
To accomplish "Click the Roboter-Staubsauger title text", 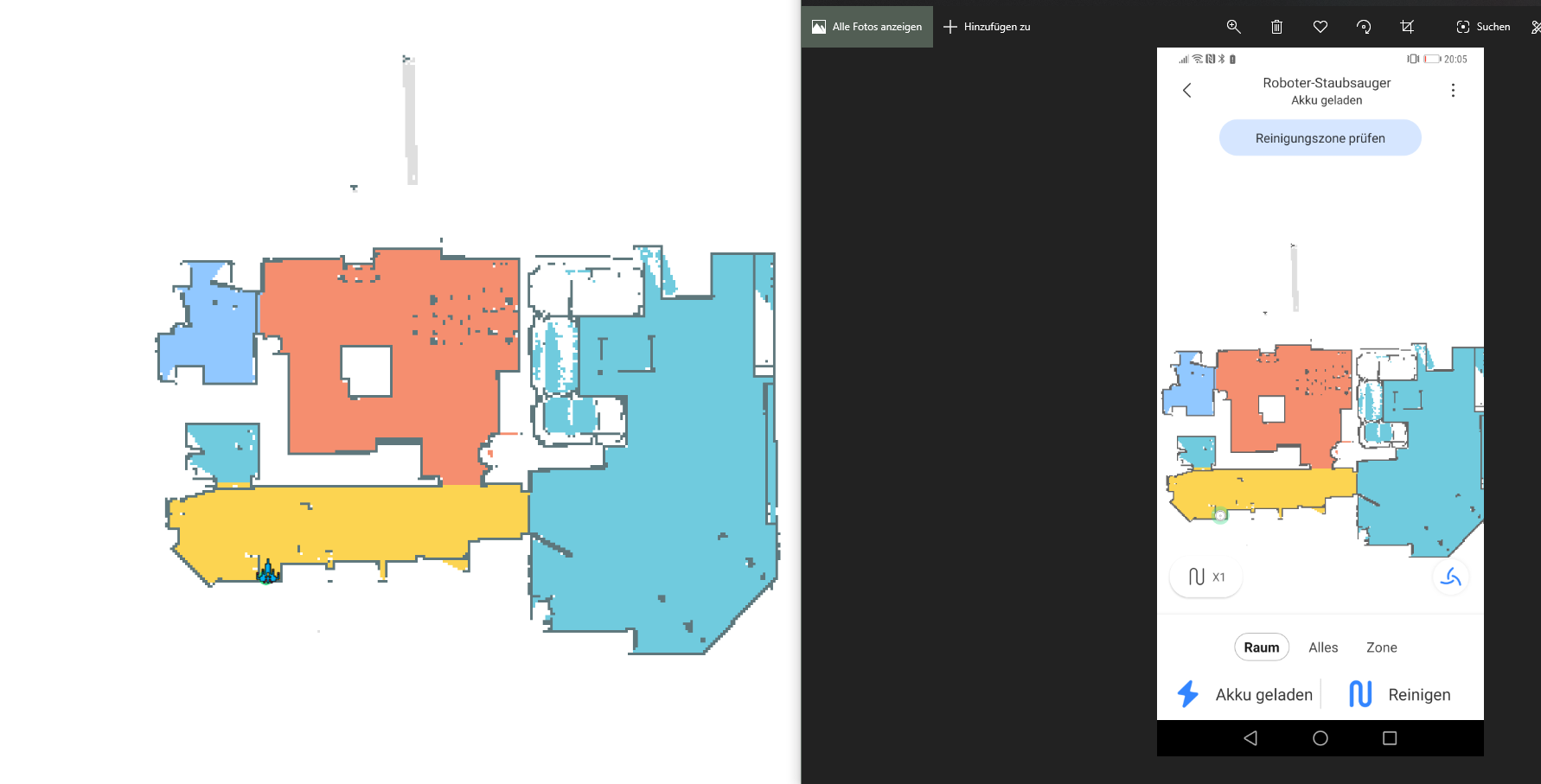I will click(1327, 83).
